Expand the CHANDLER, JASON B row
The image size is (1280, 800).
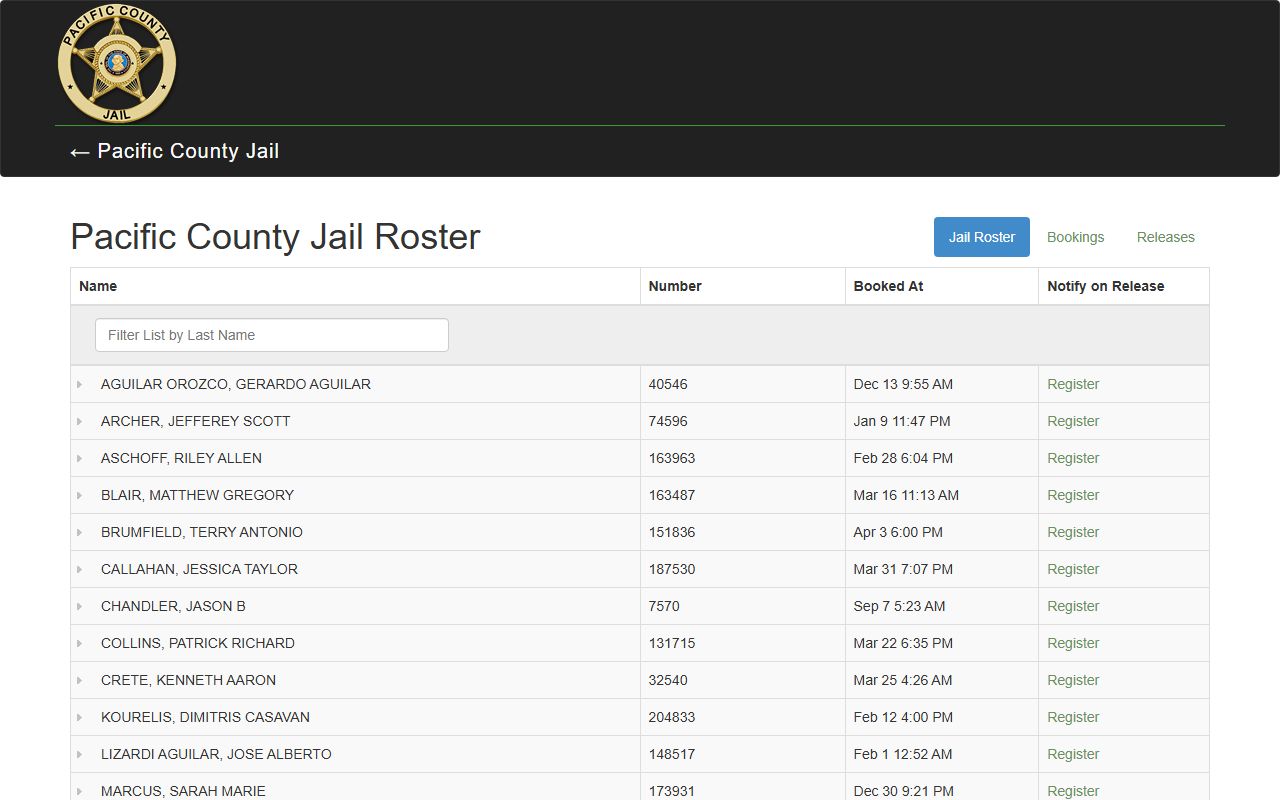(x=80, y=606)
